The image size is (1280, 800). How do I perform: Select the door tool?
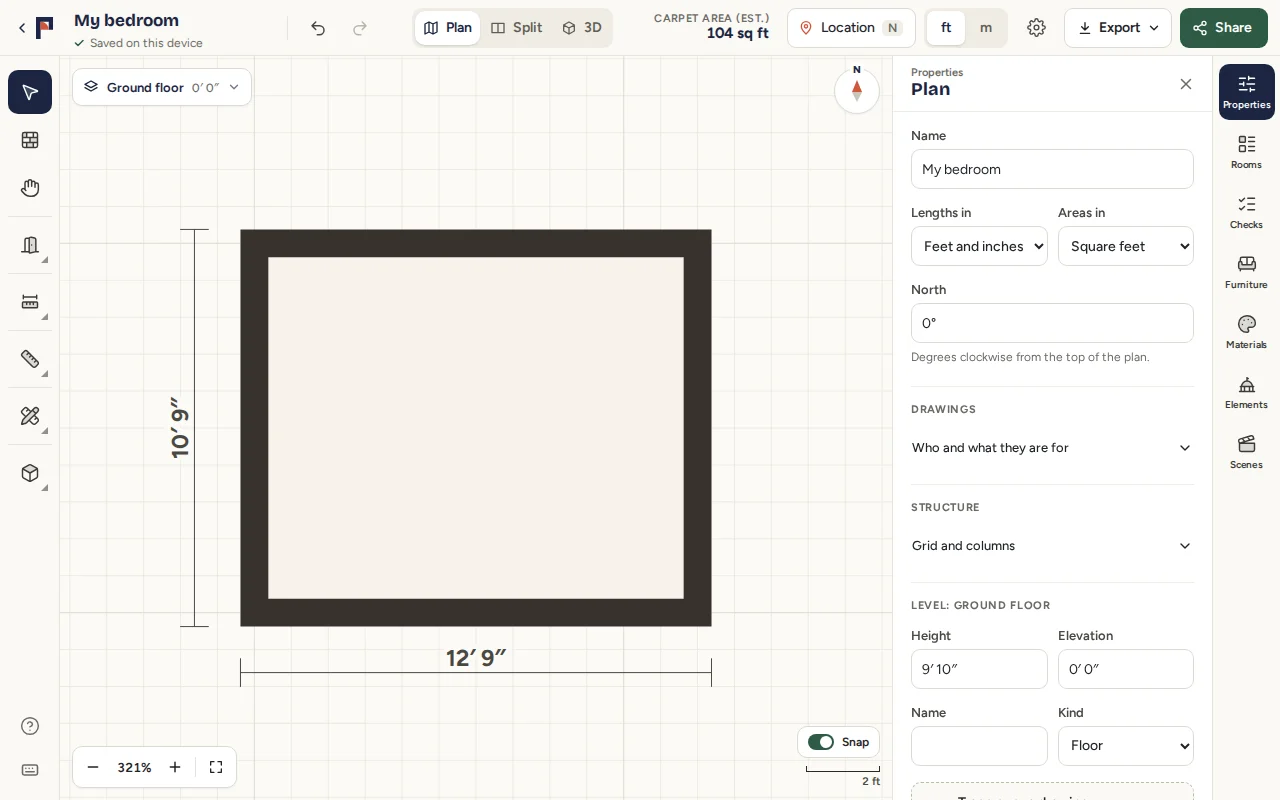pos(30,245)
